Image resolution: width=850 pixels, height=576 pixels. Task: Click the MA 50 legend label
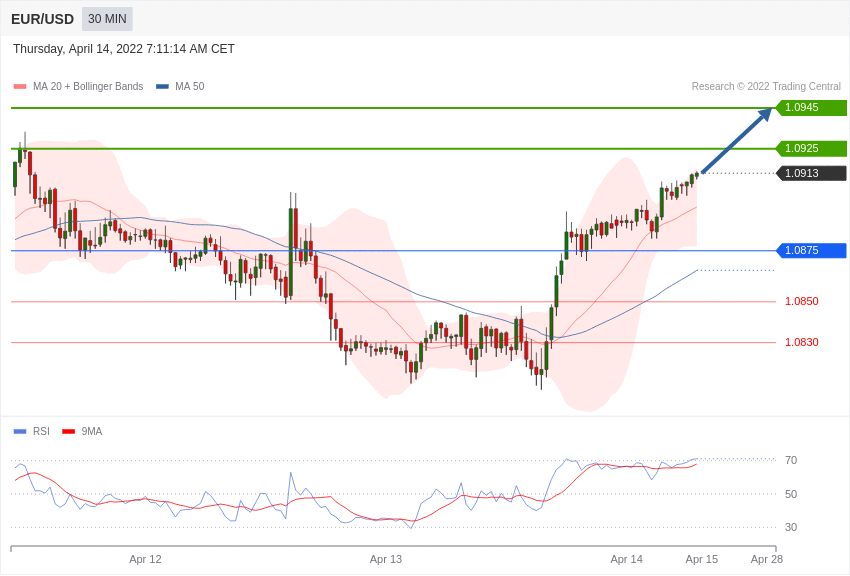click(190, 86)
